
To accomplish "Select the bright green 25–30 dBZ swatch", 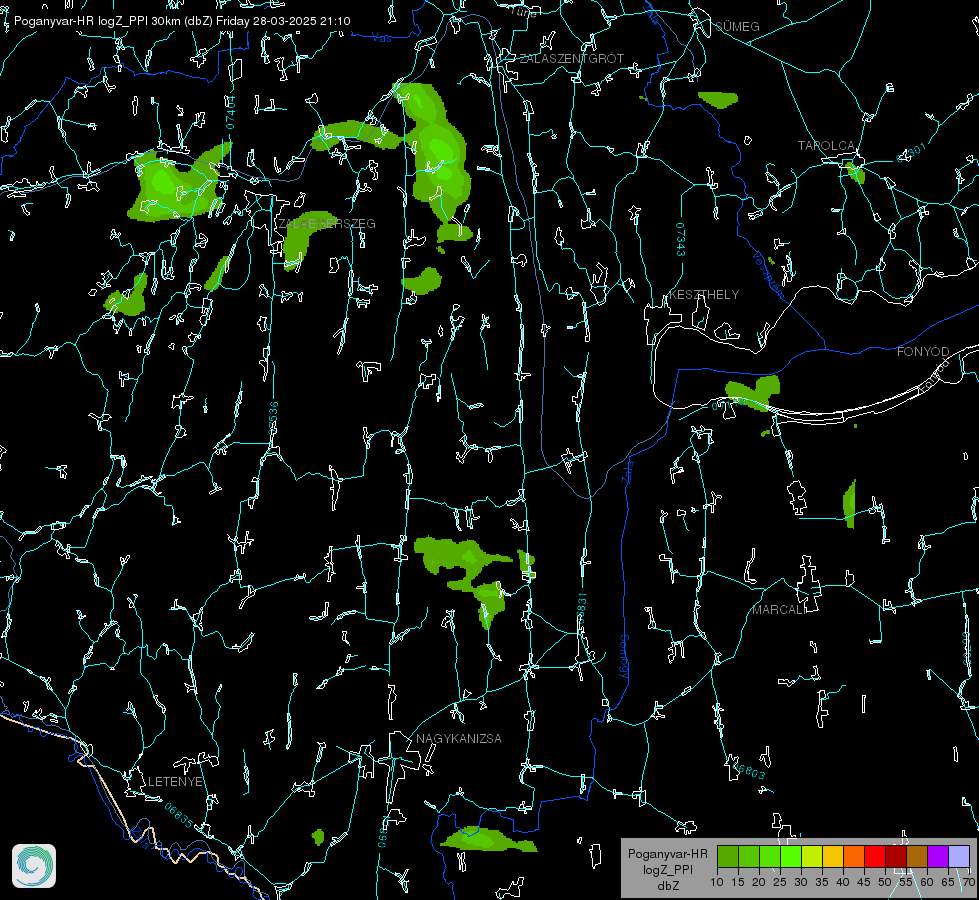I will click(x=790, y=856).
